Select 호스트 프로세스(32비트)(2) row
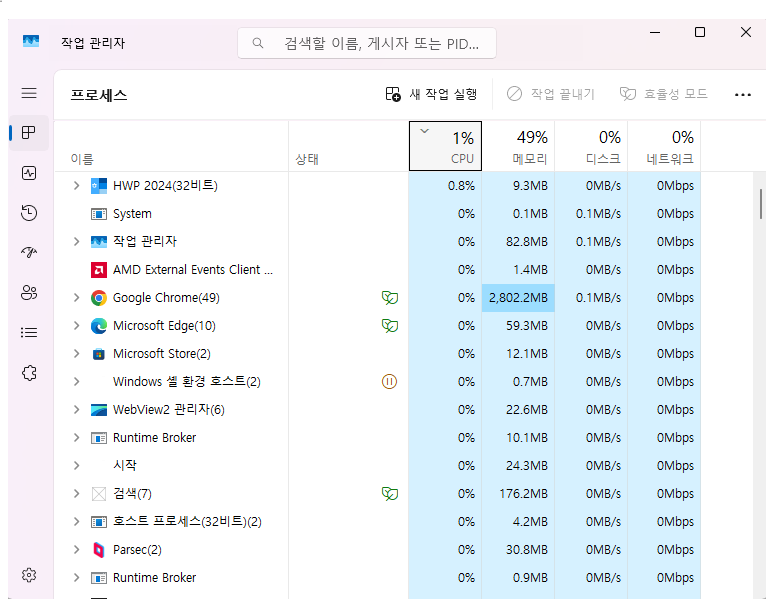The image size is (766, 599). [x=378, y=522]
